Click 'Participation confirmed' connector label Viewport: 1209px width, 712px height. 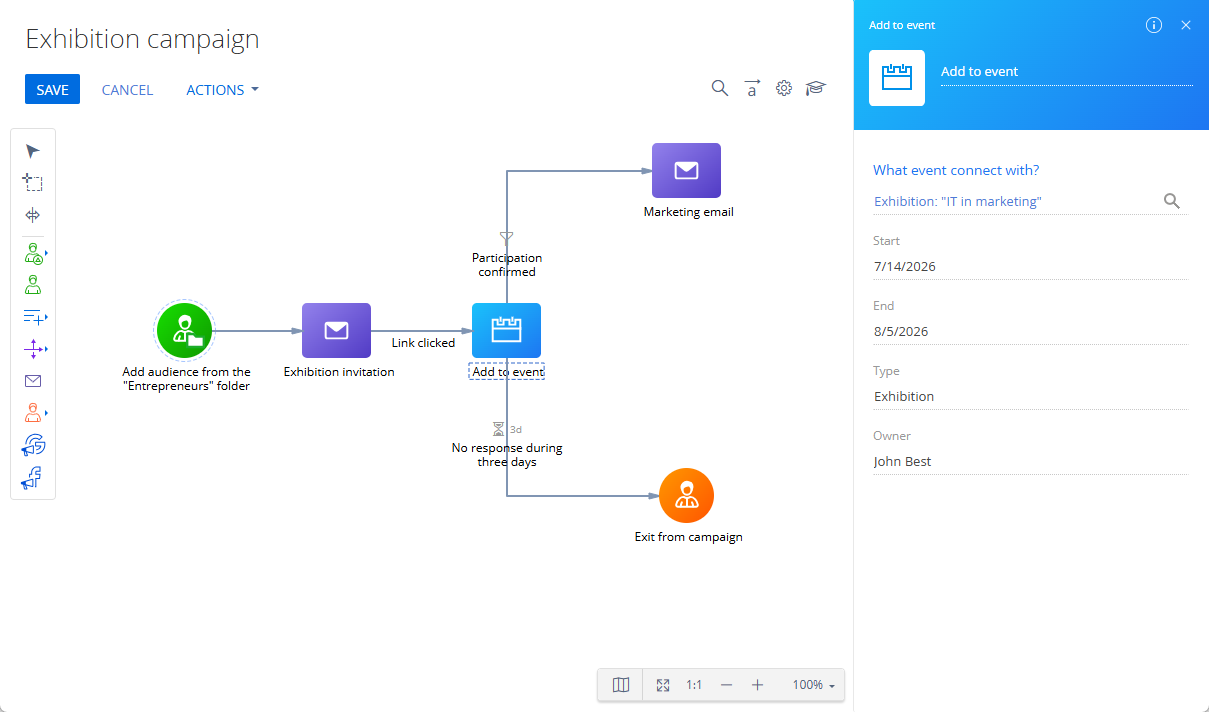pos(507,265)
